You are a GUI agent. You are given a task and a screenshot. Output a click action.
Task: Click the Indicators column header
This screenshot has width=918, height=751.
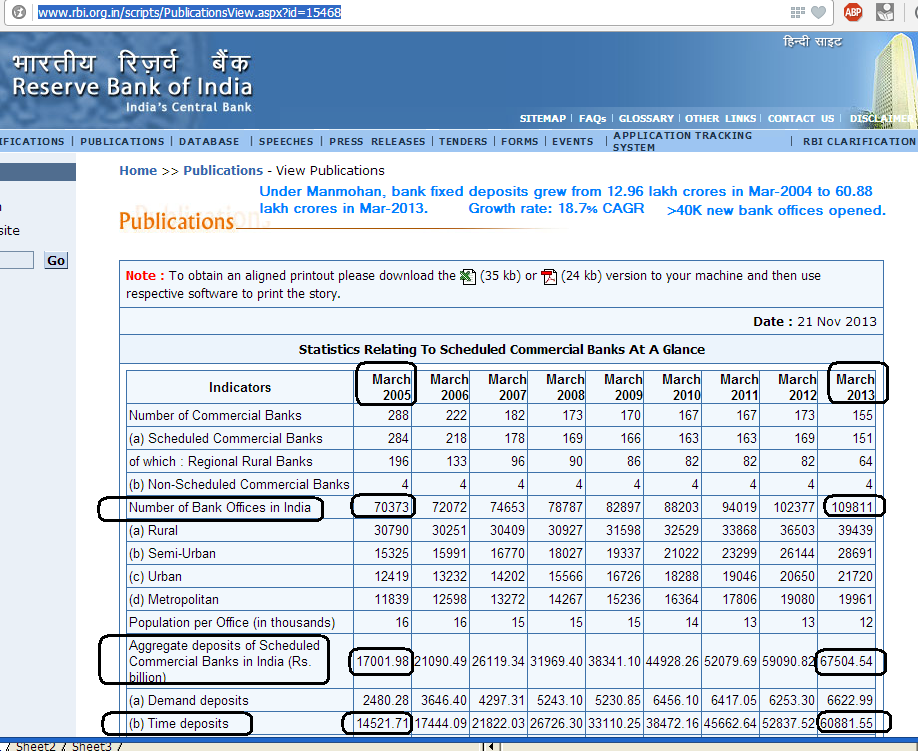pyautogui.click(x=240, y=387)
